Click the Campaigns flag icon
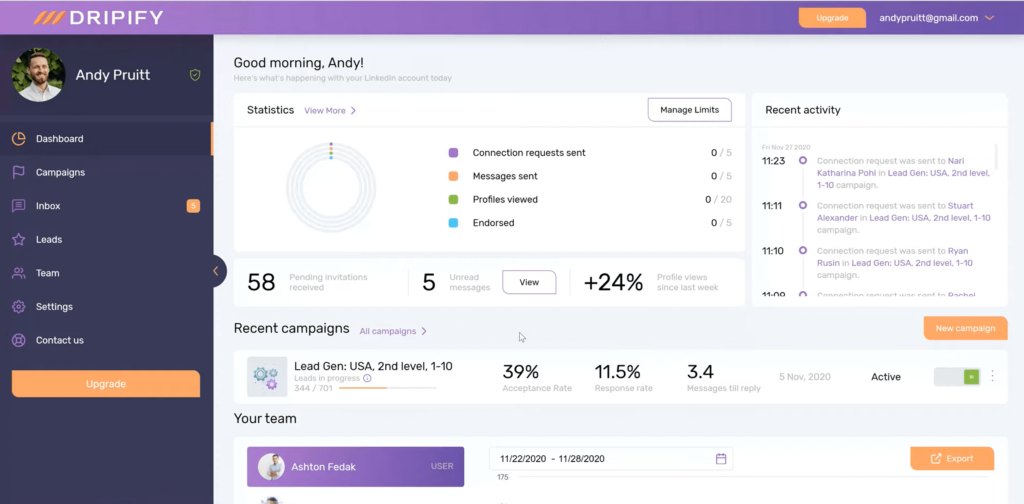 pos(18,172)
